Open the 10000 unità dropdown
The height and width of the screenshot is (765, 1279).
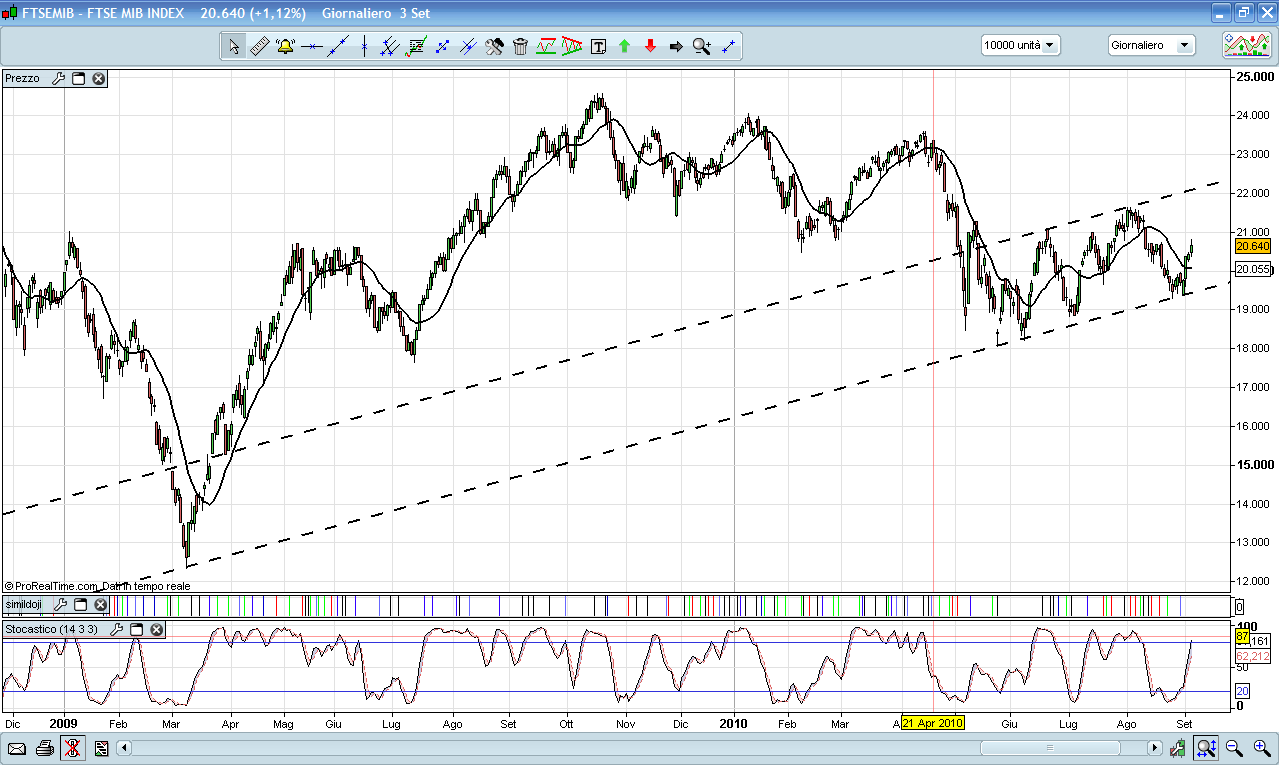pos(1020,45)
